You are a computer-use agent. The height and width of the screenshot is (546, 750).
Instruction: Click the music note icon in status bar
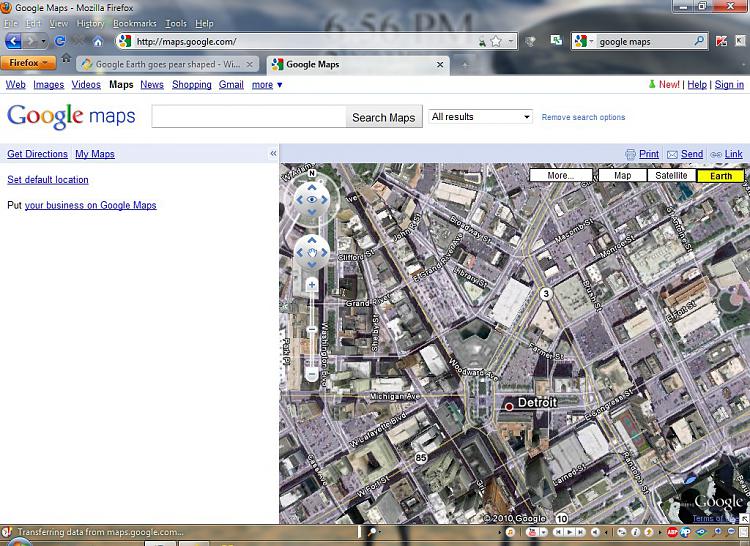(510, 532)
